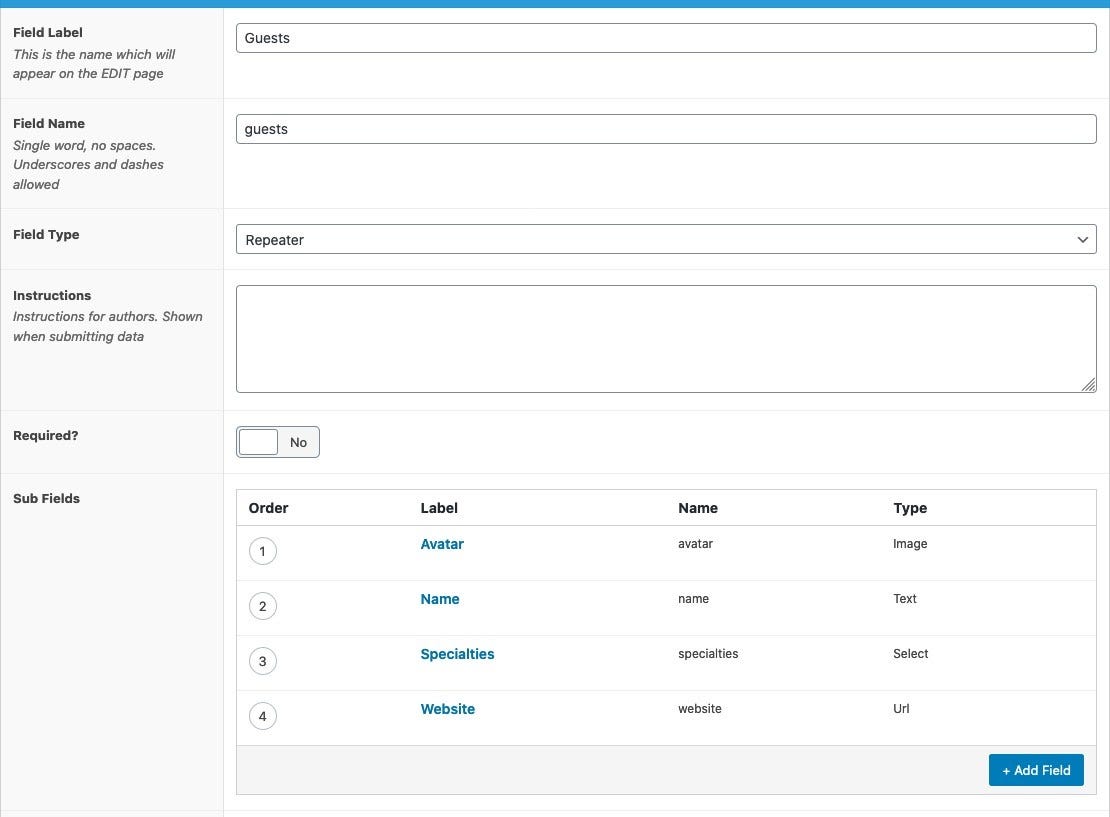Click the textarea resize grip on Instructions

(1090, 386)
